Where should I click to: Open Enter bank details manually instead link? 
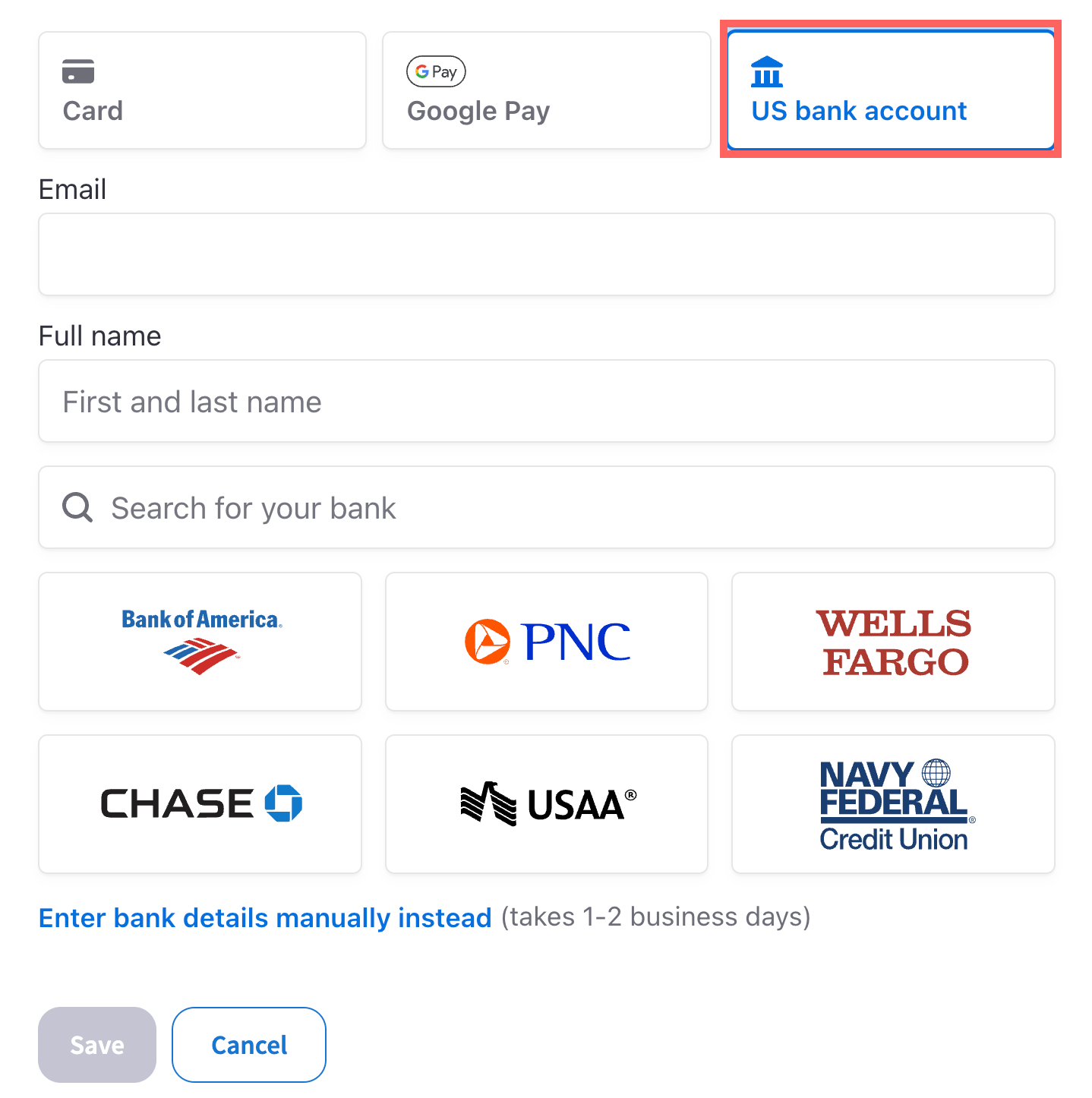pos(265,917)
